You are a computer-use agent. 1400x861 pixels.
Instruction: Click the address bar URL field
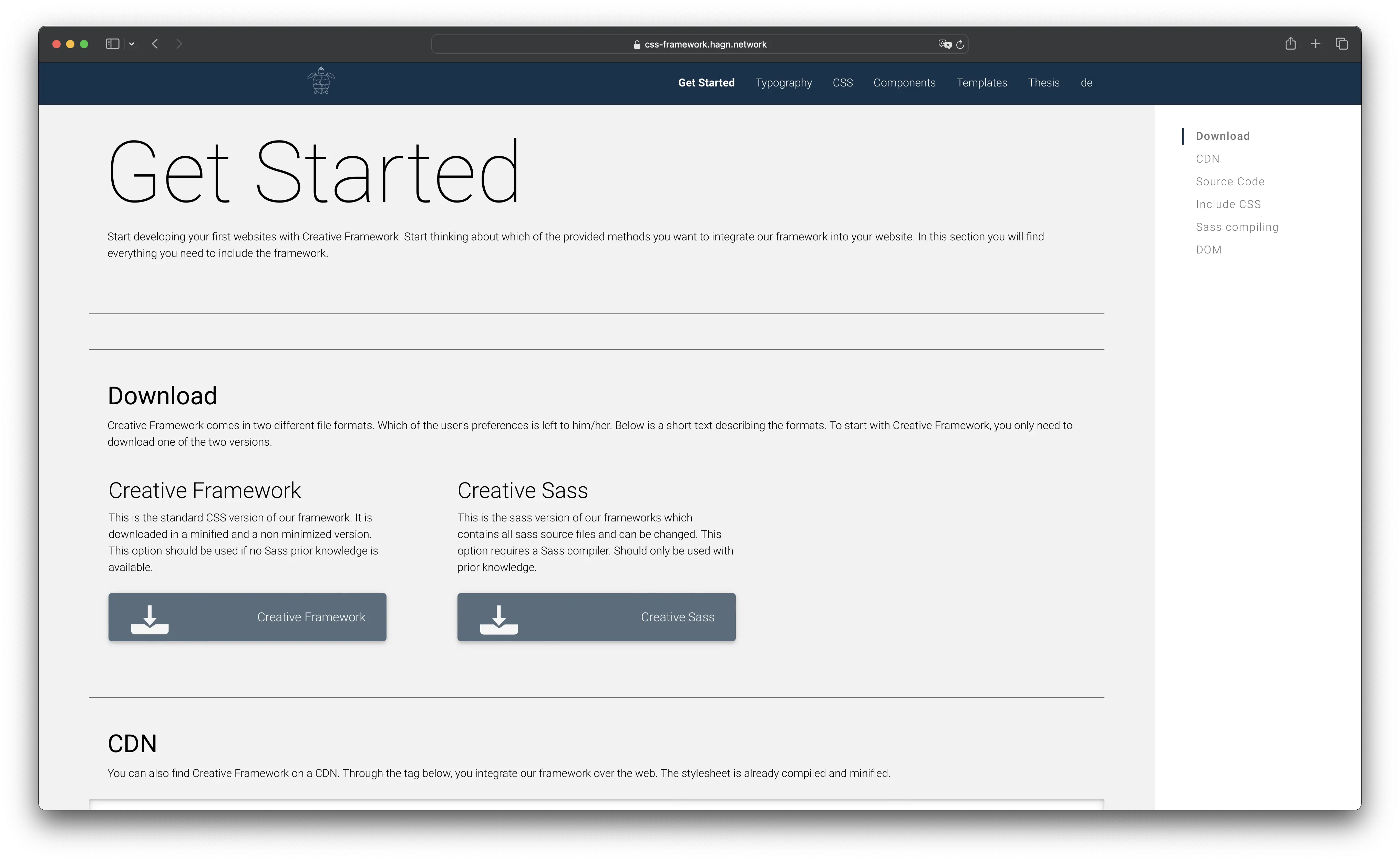click(x=704, y=44)
